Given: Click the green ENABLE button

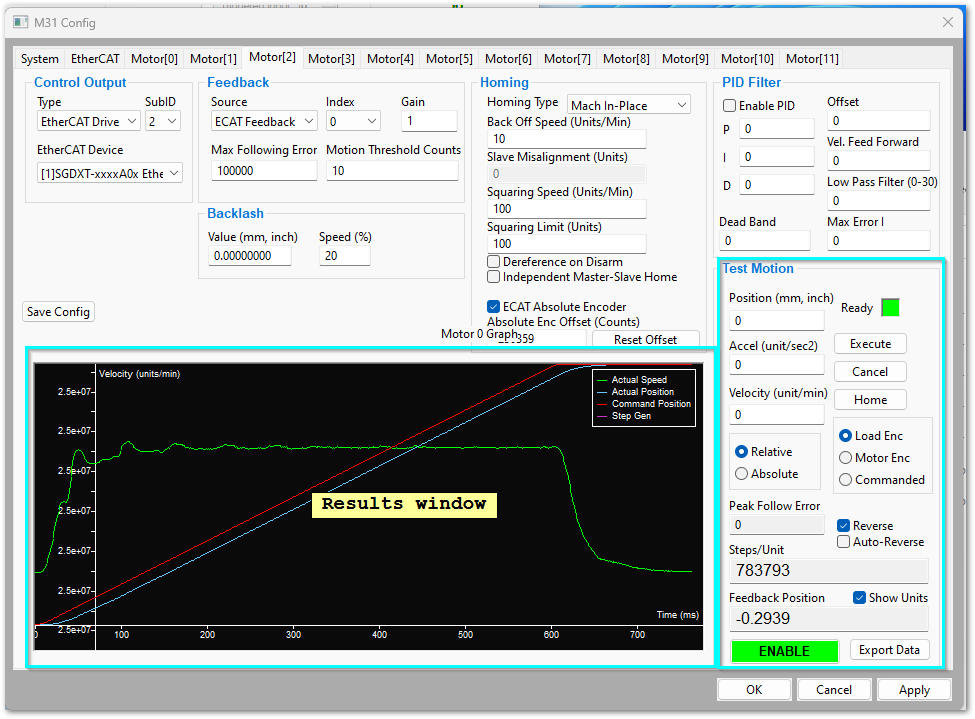Looking at the screenshot, I should 784,651.
